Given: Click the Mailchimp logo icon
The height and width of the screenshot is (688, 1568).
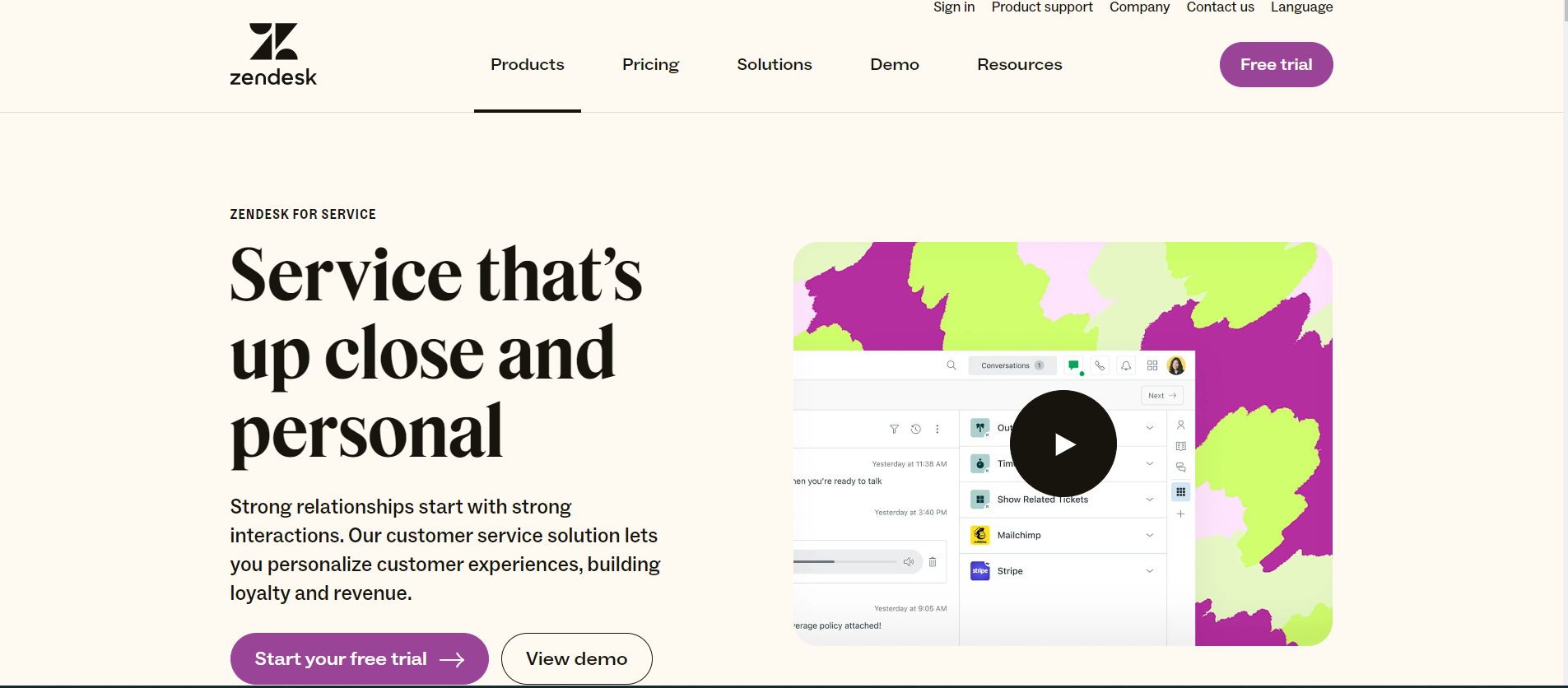Looking at the screenshot, I should pyautogui.click(x=980, y=535).
